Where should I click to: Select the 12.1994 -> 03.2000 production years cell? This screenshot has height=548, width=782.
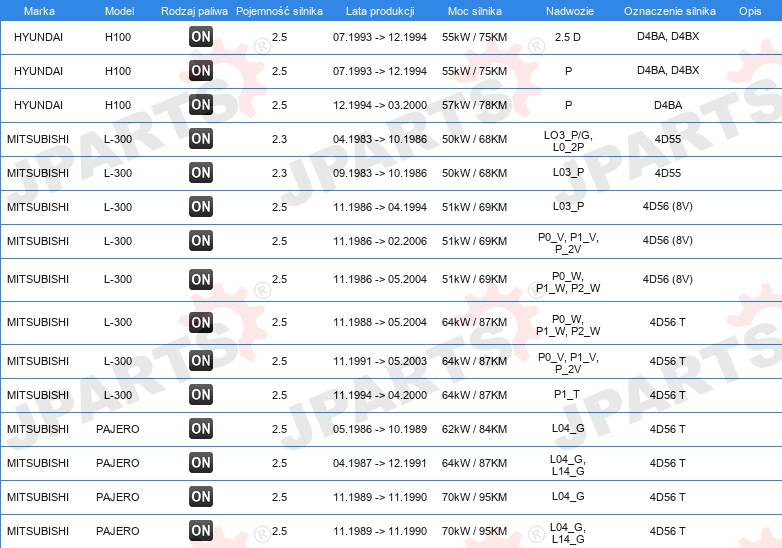point(380,105)
